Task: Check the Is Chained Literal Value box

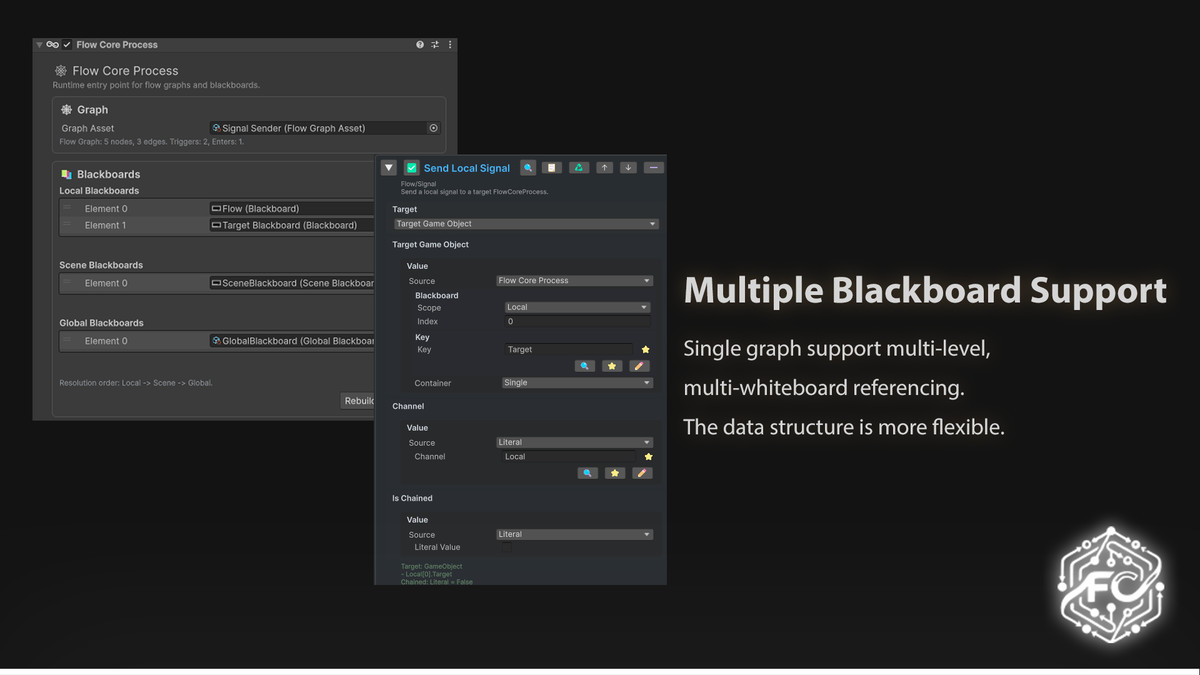Action: pos(505,548)
